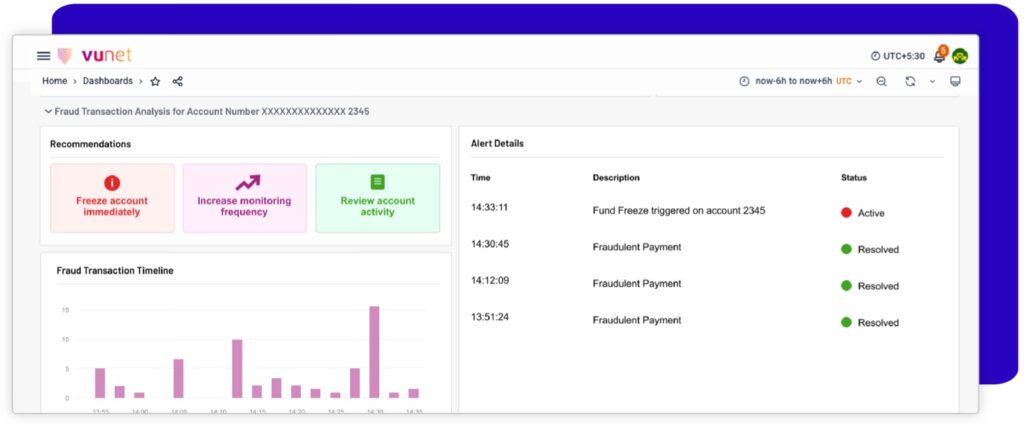Collapse the Fraud Transaction Analysis row
Screen dimensions: 1024x424
tap(48, 112)
